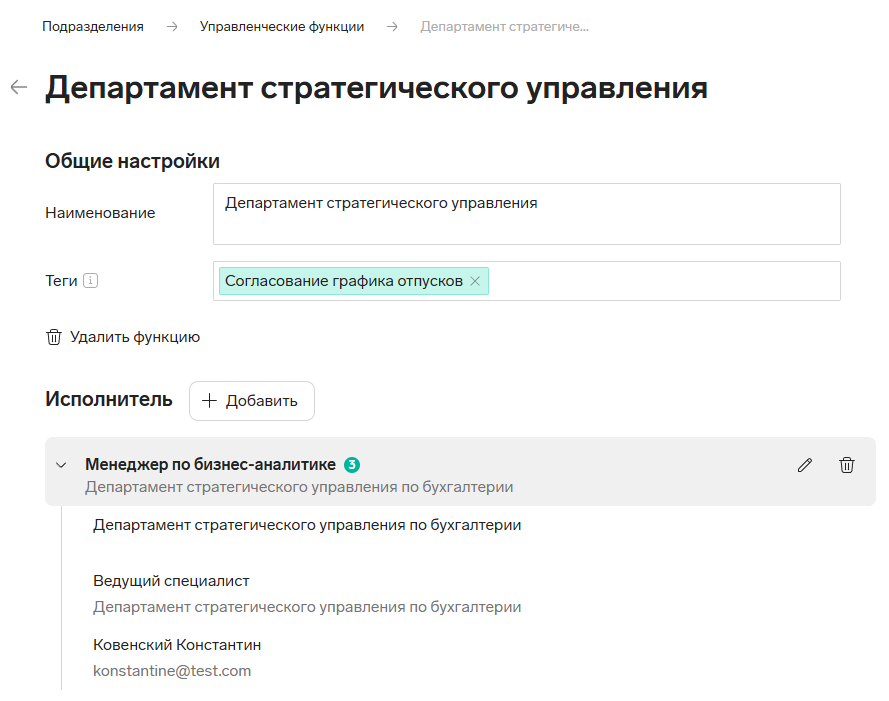Focus the Наименование text field

tap(527, 214)
